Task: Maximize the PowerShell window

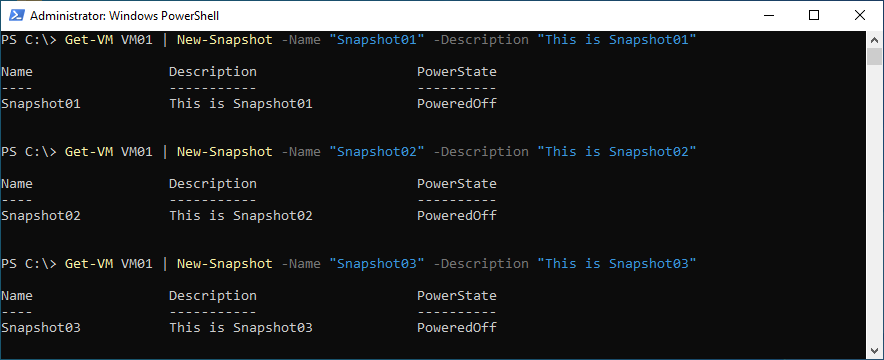Action: click(x=814, y=15)
